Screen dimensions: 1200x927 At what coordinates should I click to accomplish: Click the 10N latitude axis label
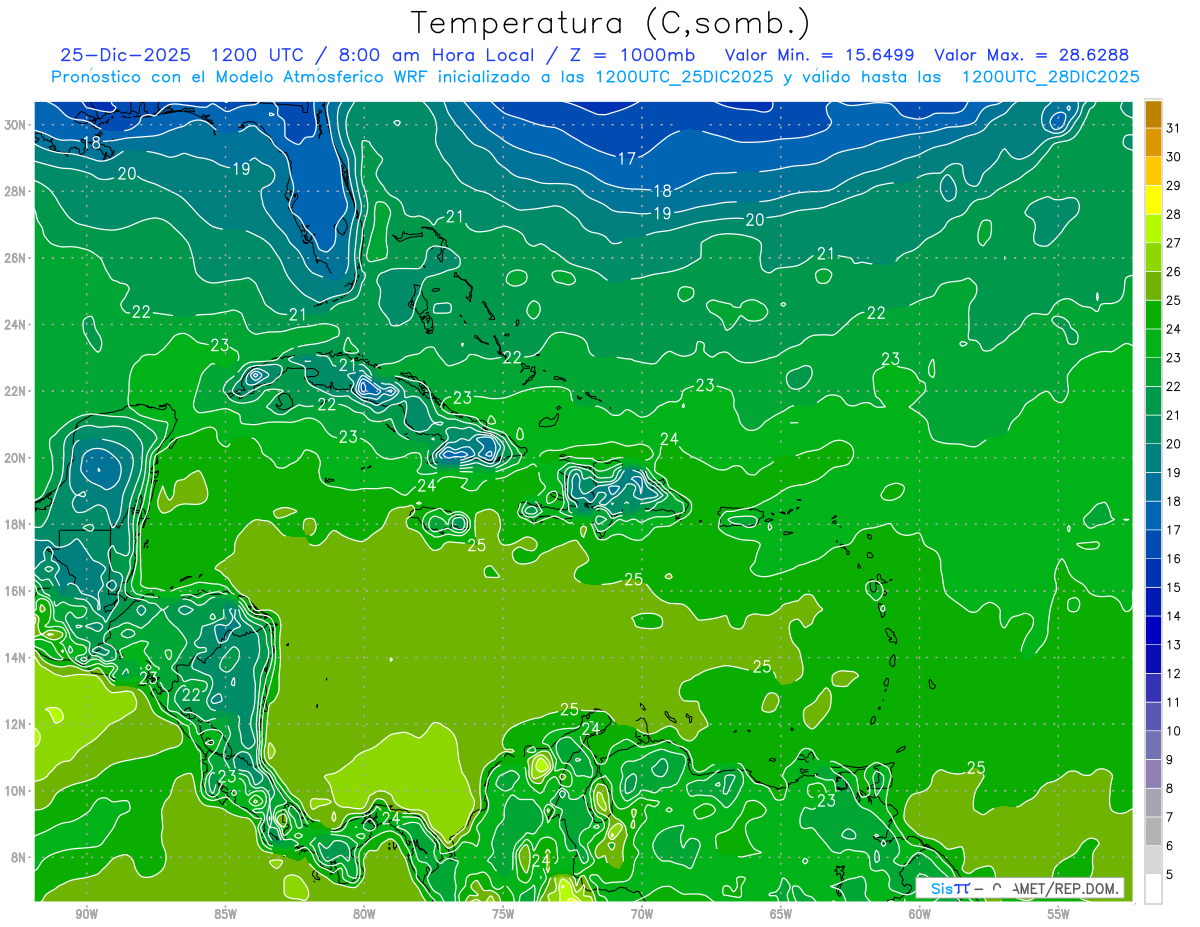[17, 790]
